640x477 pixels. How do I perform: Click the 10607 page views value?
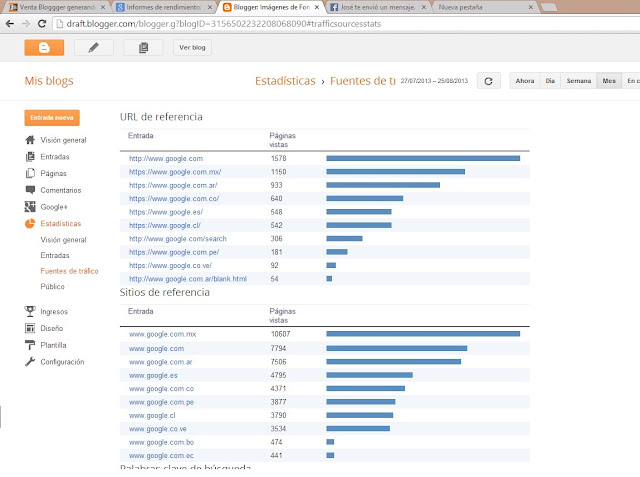[x=280, y=334]
